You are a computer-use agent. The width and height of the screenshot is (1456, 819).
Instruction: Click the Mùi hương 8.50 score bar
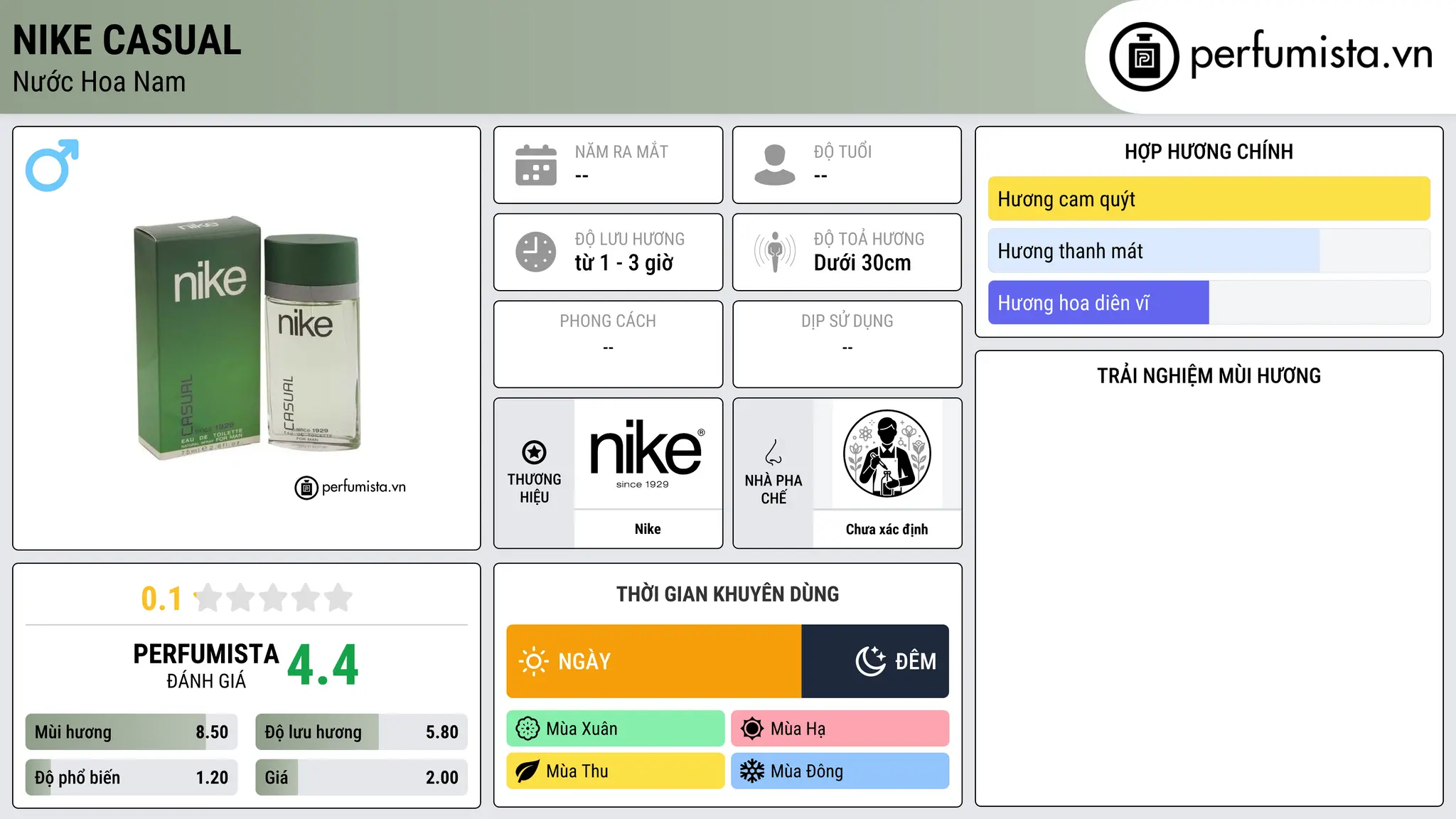(132, 732)
